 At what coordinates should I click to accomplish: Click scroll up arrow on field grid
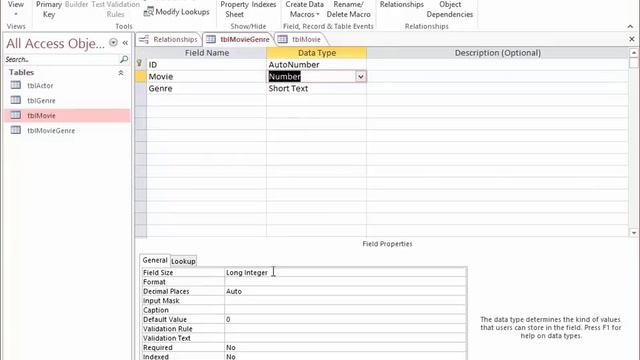633,53
